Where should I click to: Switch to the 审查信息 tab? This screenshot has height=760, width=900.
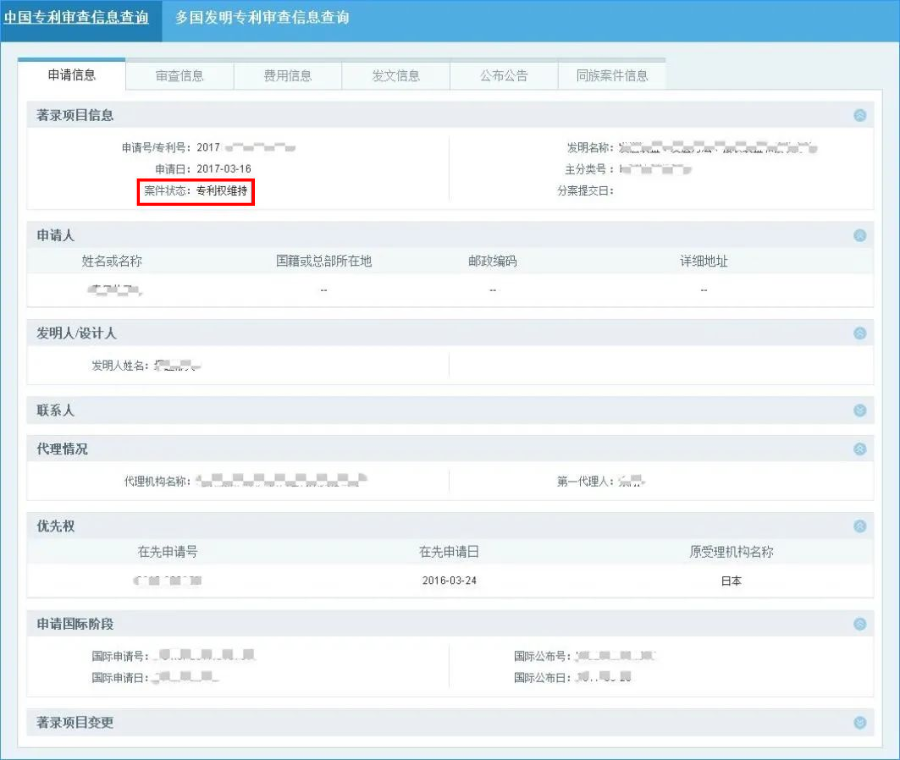[x=179, y=74]
